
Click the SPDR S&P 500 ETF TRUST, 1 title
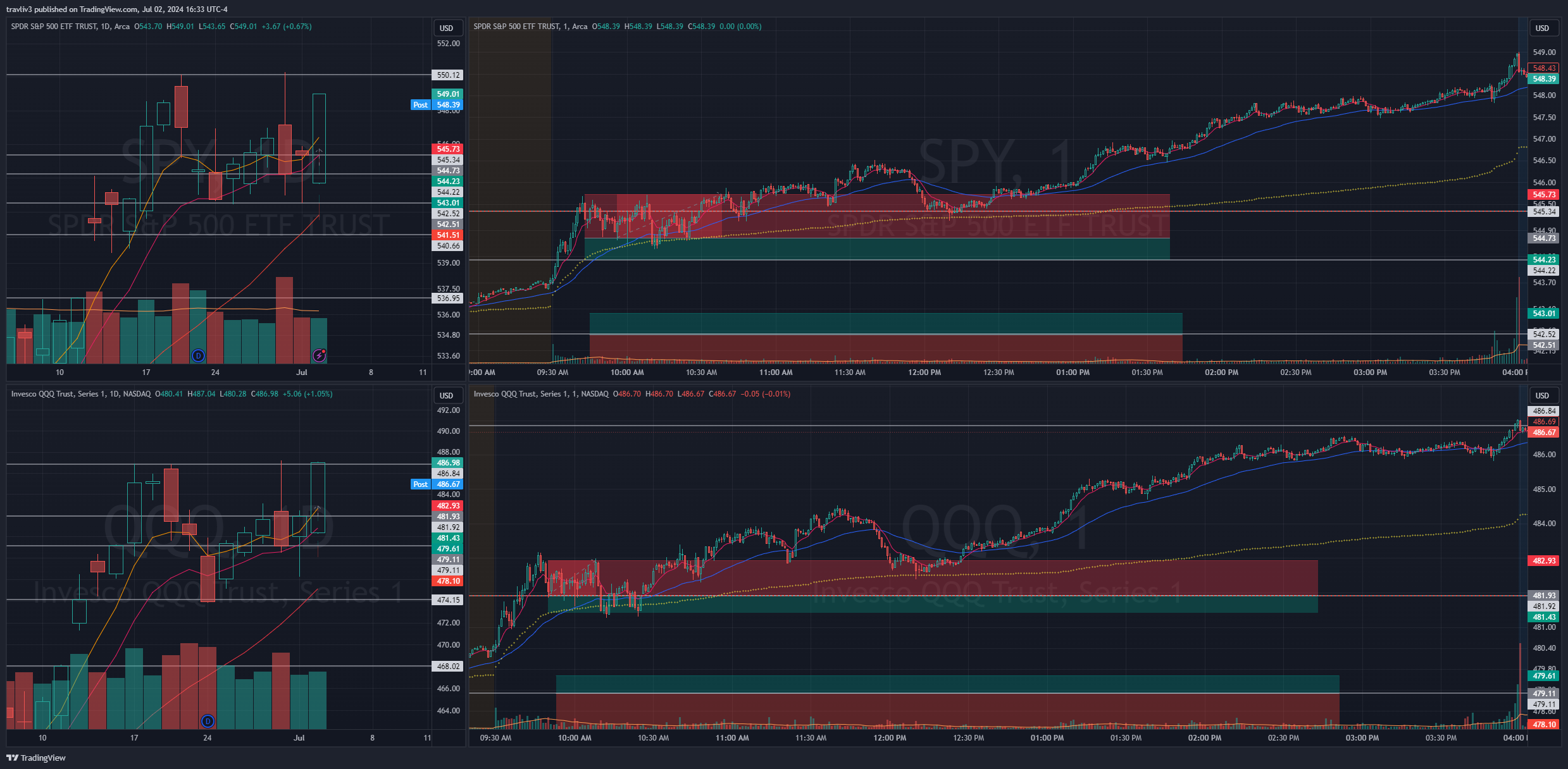[530, 27]
